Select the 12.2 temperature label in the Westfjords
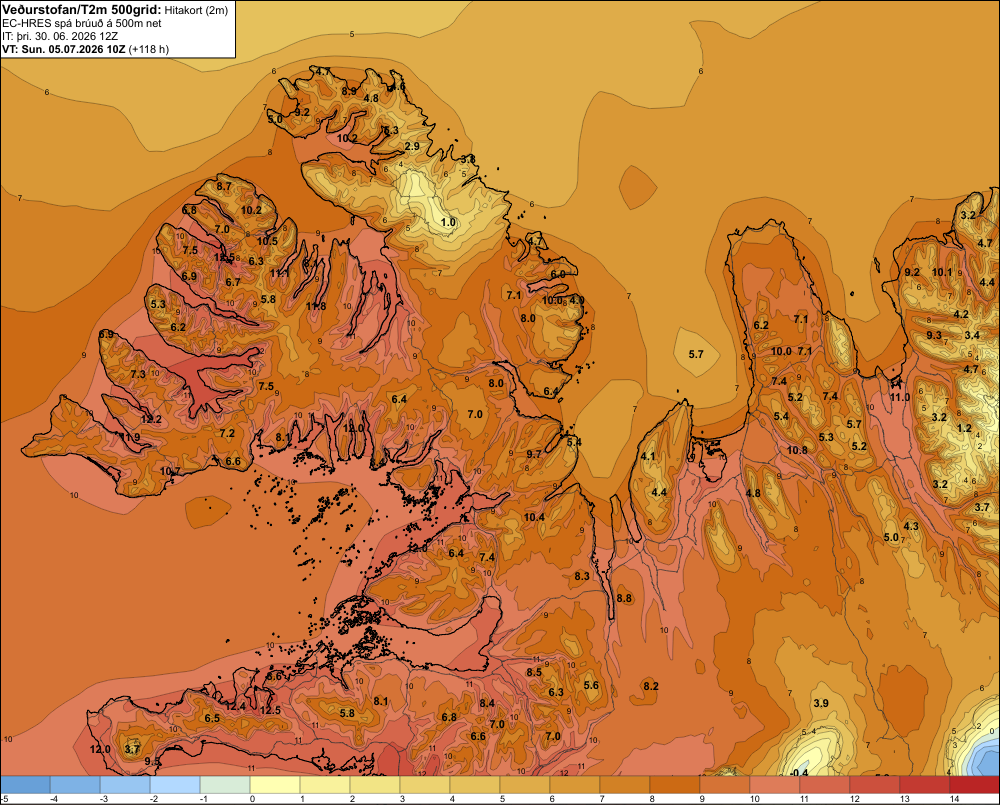The image size is (1000, 805). coord(151,420)
